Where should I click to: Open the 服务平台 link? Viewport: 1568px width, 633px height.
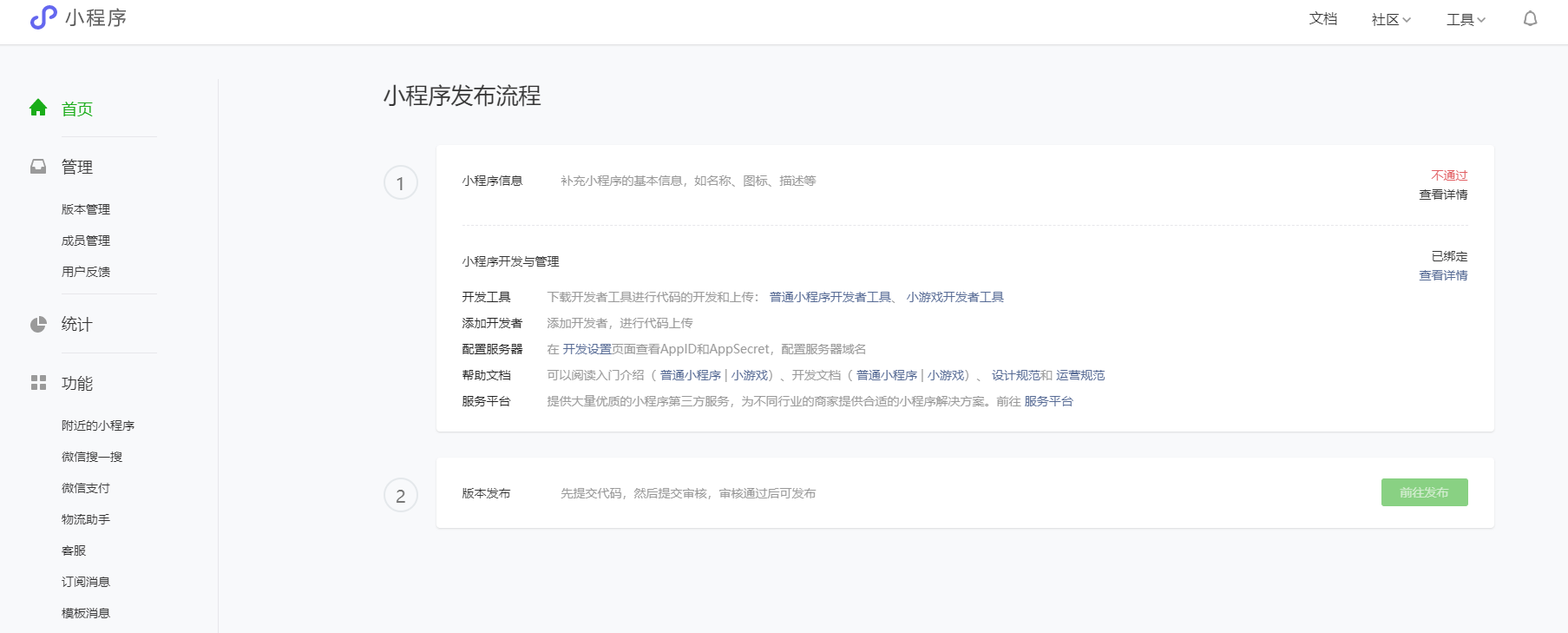tap(1048, 401)
